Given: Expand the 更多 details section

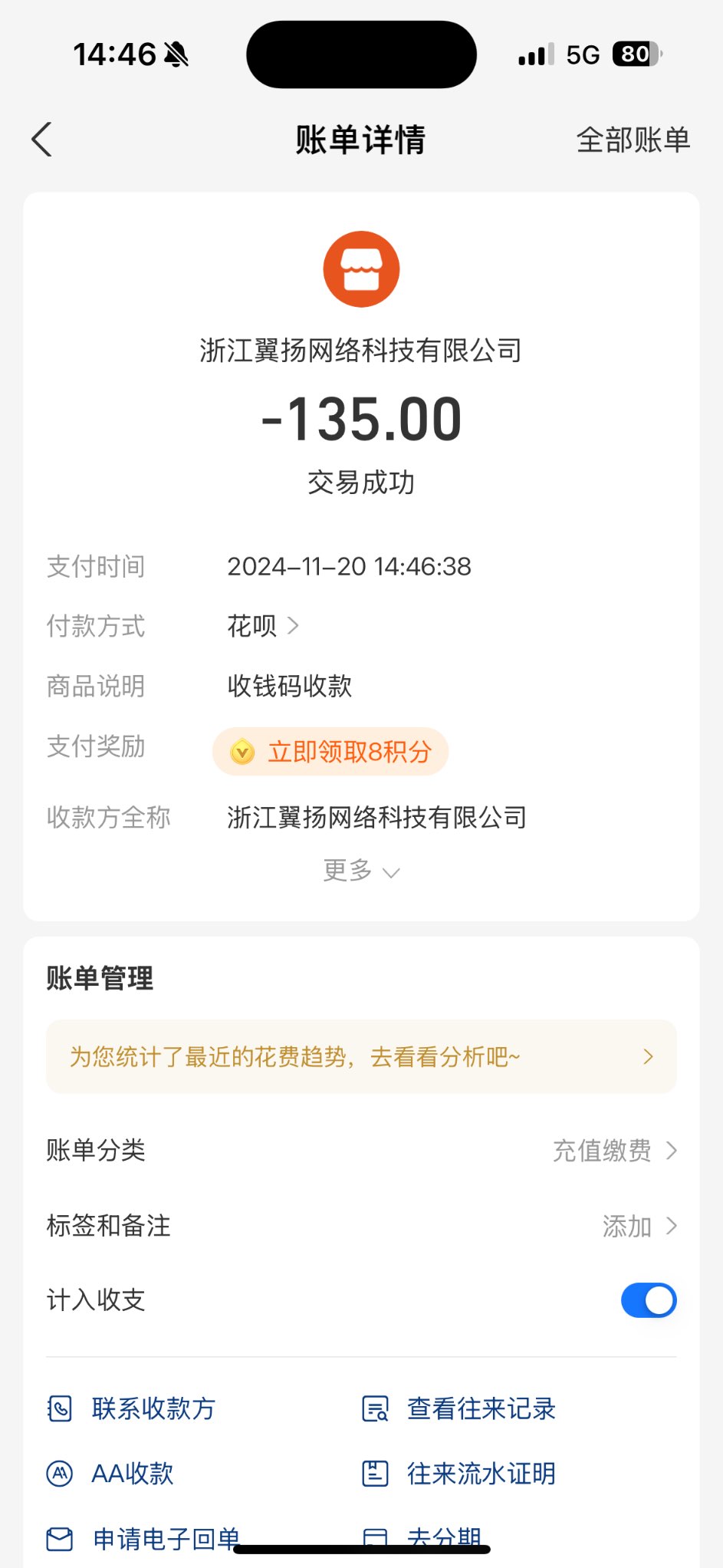Looking at the screenshot, I should (x=361, y=871).
